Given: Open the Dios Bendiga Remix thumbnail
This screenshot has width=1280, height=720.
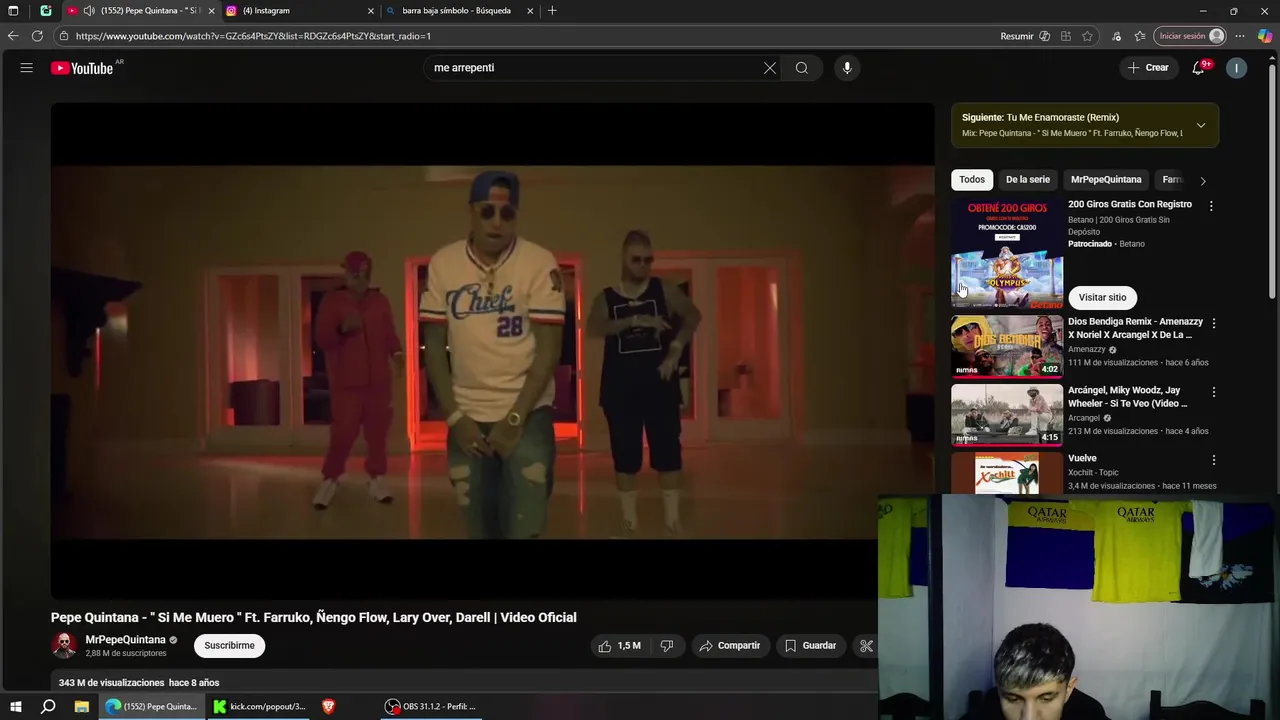Looking at the screenshot, I should pos(1007,346).
